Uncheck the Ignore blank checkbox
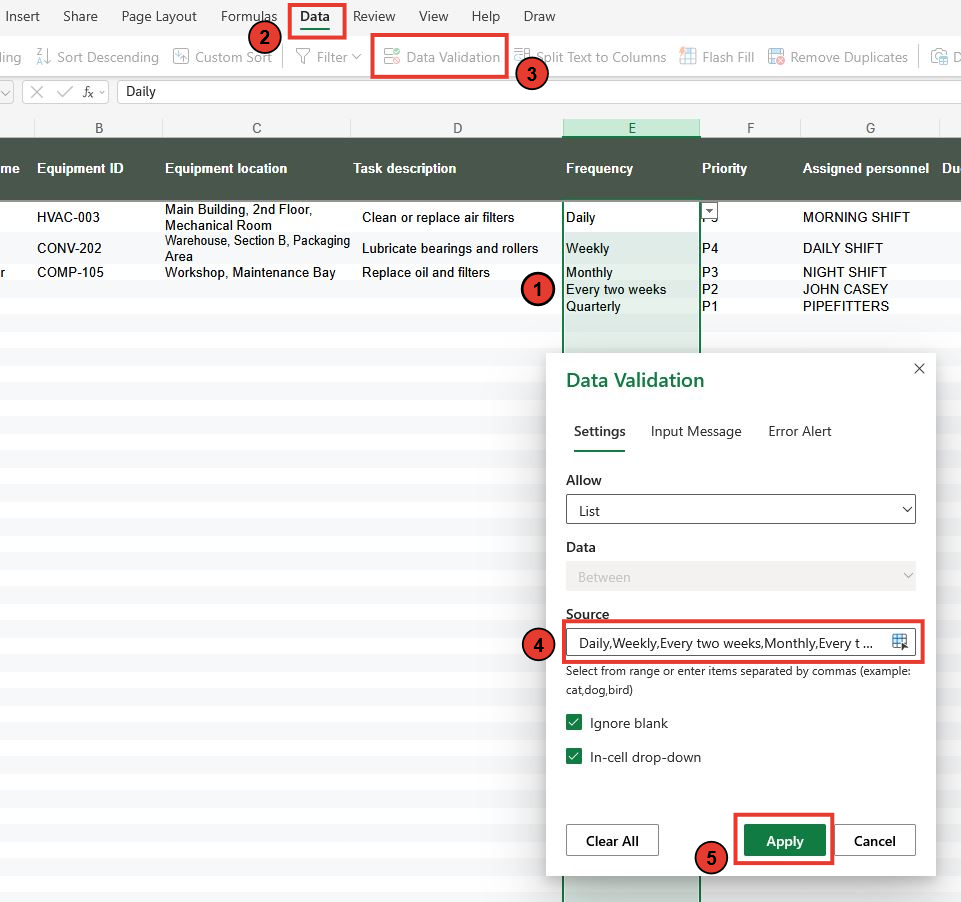Image resolution: width=961 pixels, height=902 pixels. coord(574,722)
